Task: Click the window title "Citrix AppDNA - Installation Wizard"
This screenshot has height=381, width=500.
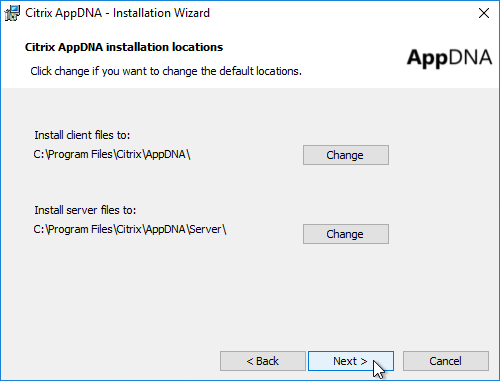Action: 117,13
